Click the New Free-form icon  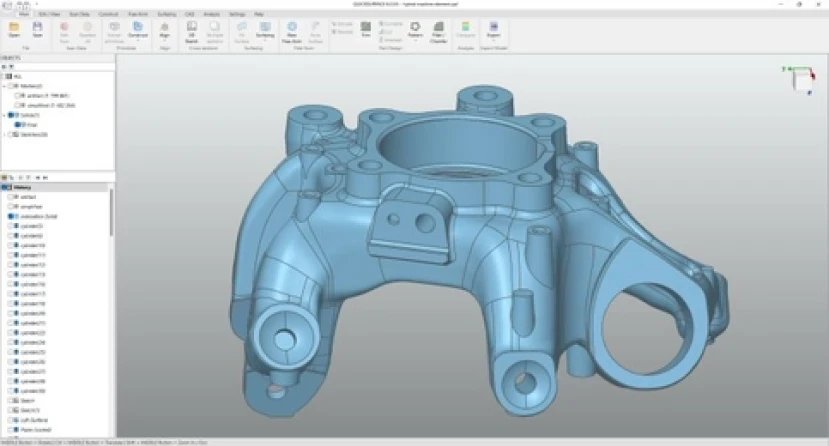(291, 32)
